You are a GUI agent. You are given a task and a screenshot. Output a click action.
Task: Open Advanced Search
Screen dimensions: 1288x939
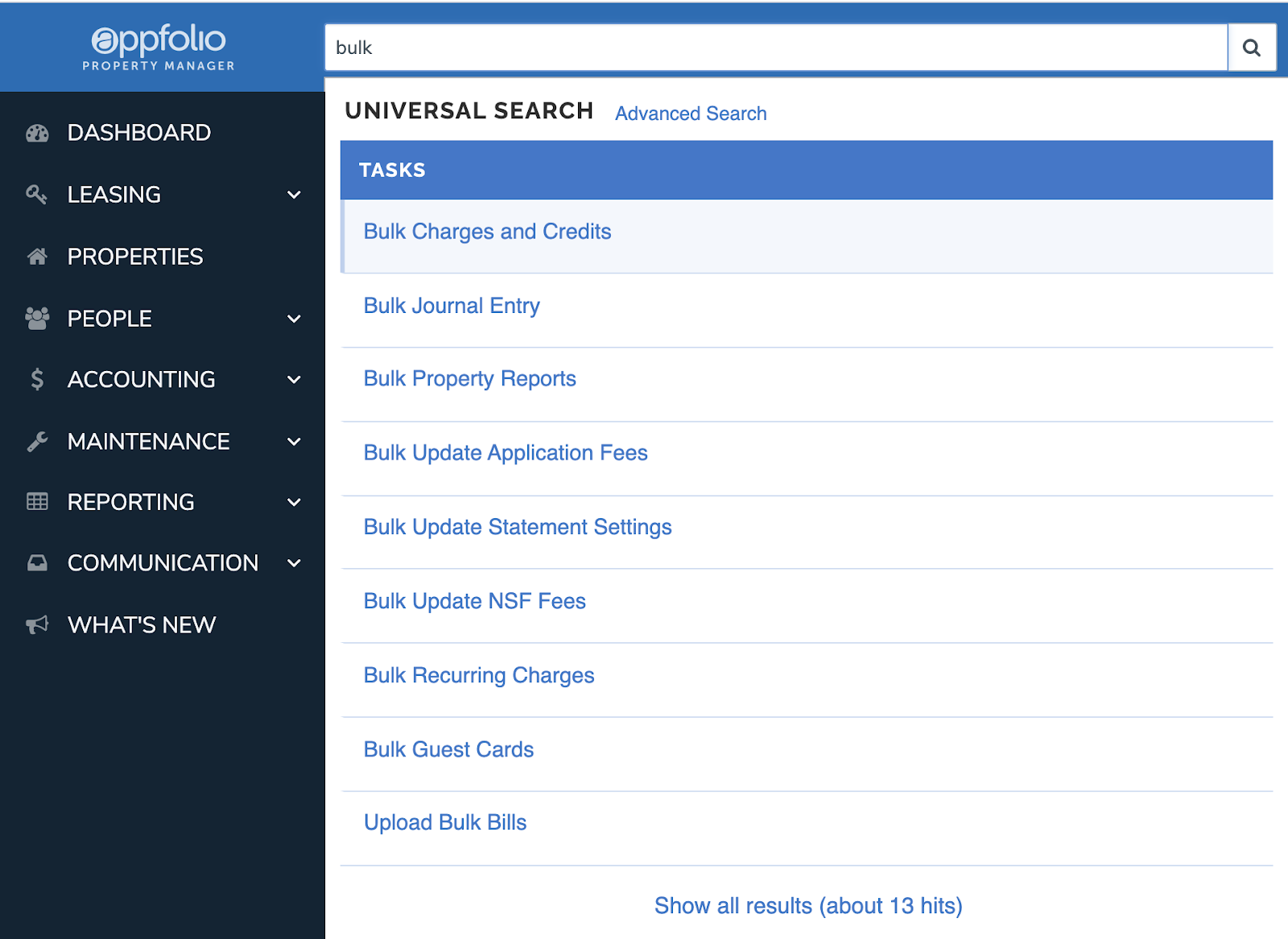click(x=690, y=113)
